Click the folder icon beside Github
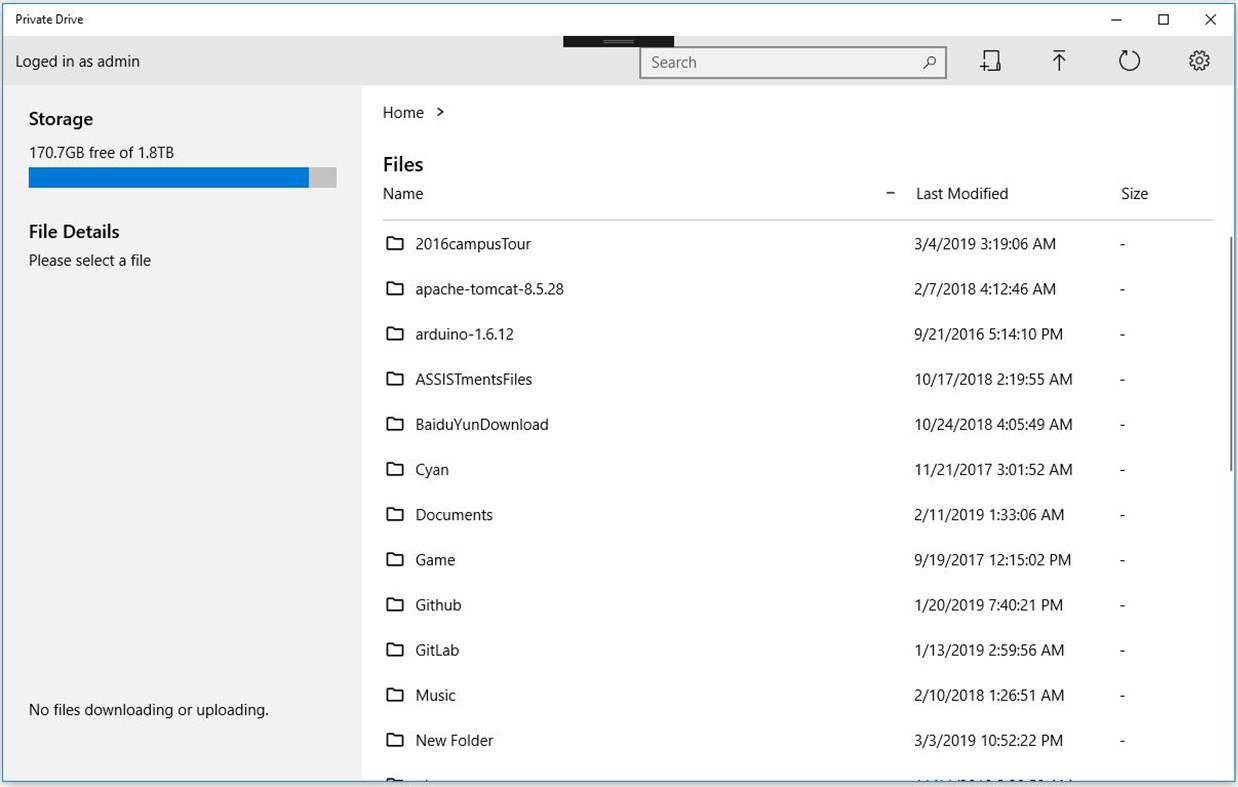 point(395,605)
